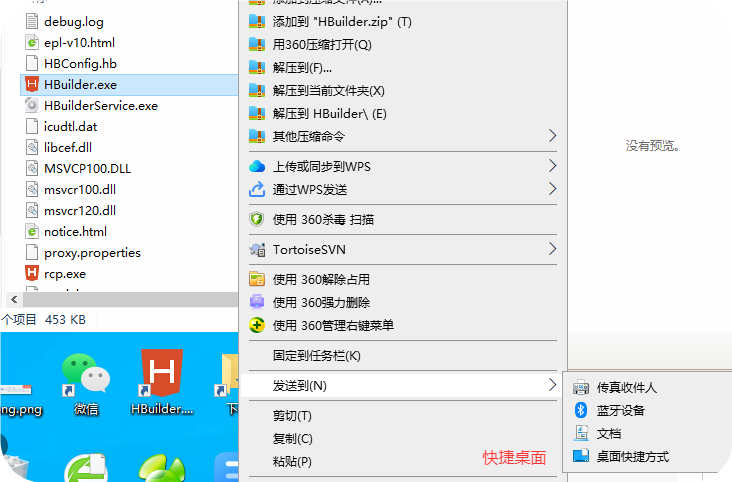Select the file name epl-v10.html

point(79,43)
